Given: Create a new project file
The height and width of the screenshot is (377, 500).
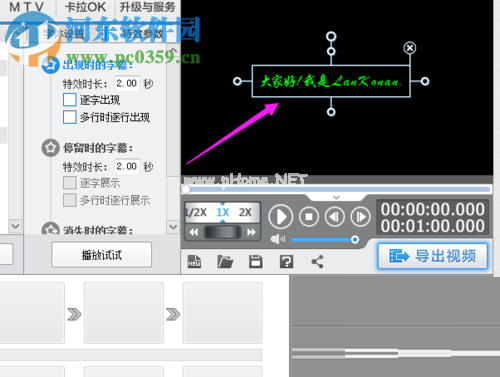Looking at the screenshot, I should 194,262.
